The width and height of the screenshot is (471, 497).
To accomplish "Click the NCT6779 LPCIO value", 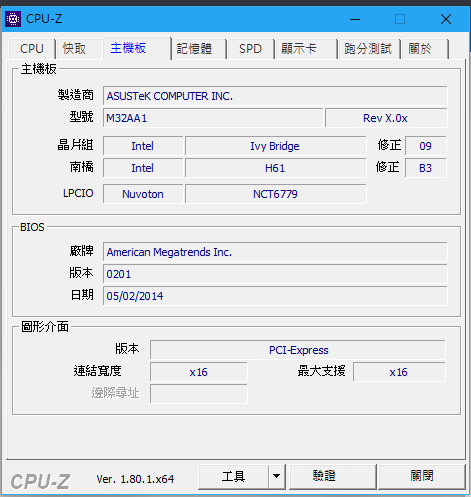I will click(x=276, y=194).
